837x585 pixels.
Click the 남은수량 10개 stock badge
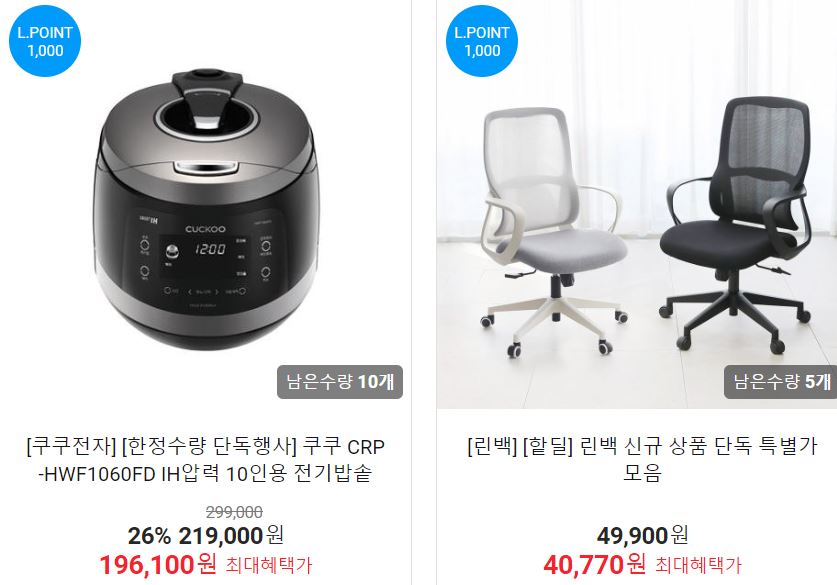339,382
